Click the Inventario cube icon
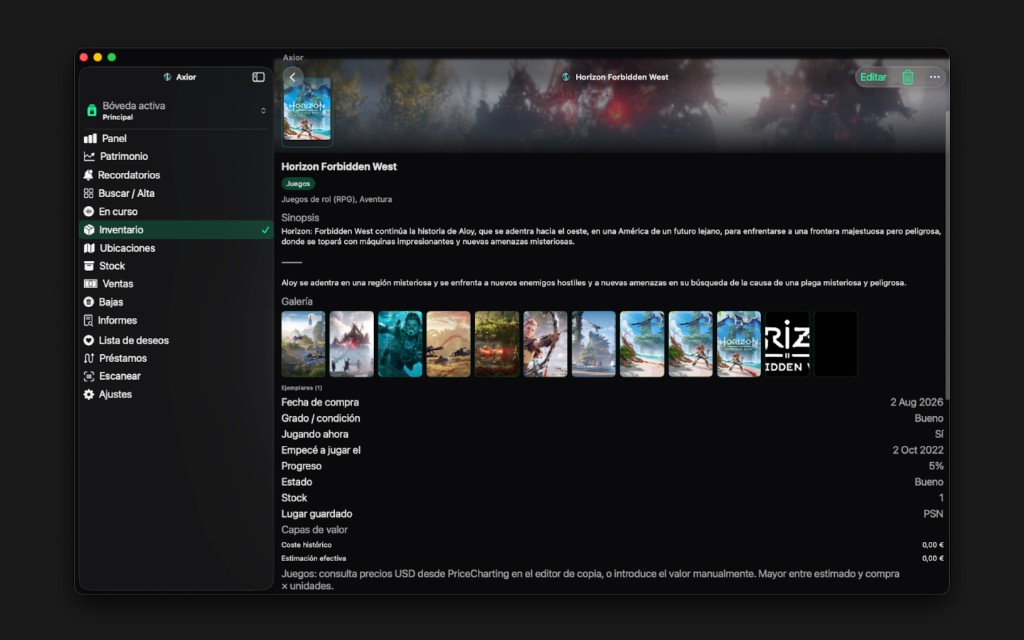This screenshot has height=640, width=1024. point(89,230)
